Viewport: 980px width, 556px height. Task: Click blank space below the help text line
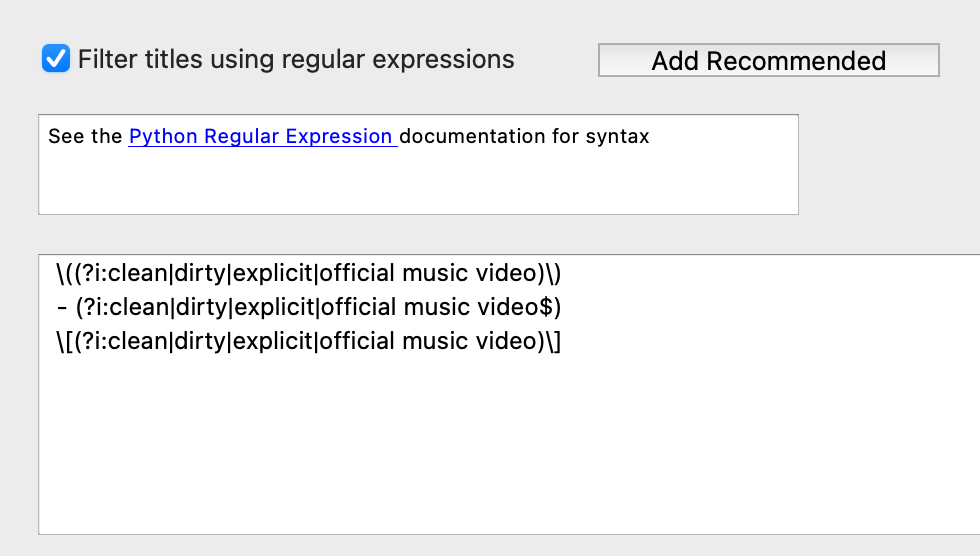(x=400, y=185)
